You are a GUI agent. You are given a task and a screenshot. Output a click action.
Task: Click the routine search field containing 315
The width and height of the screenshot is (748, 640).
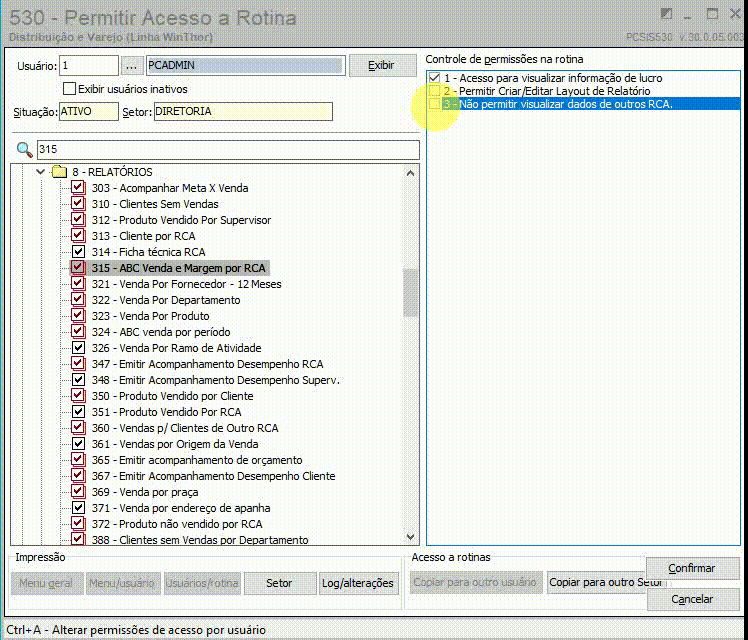[x=228, y=149]
